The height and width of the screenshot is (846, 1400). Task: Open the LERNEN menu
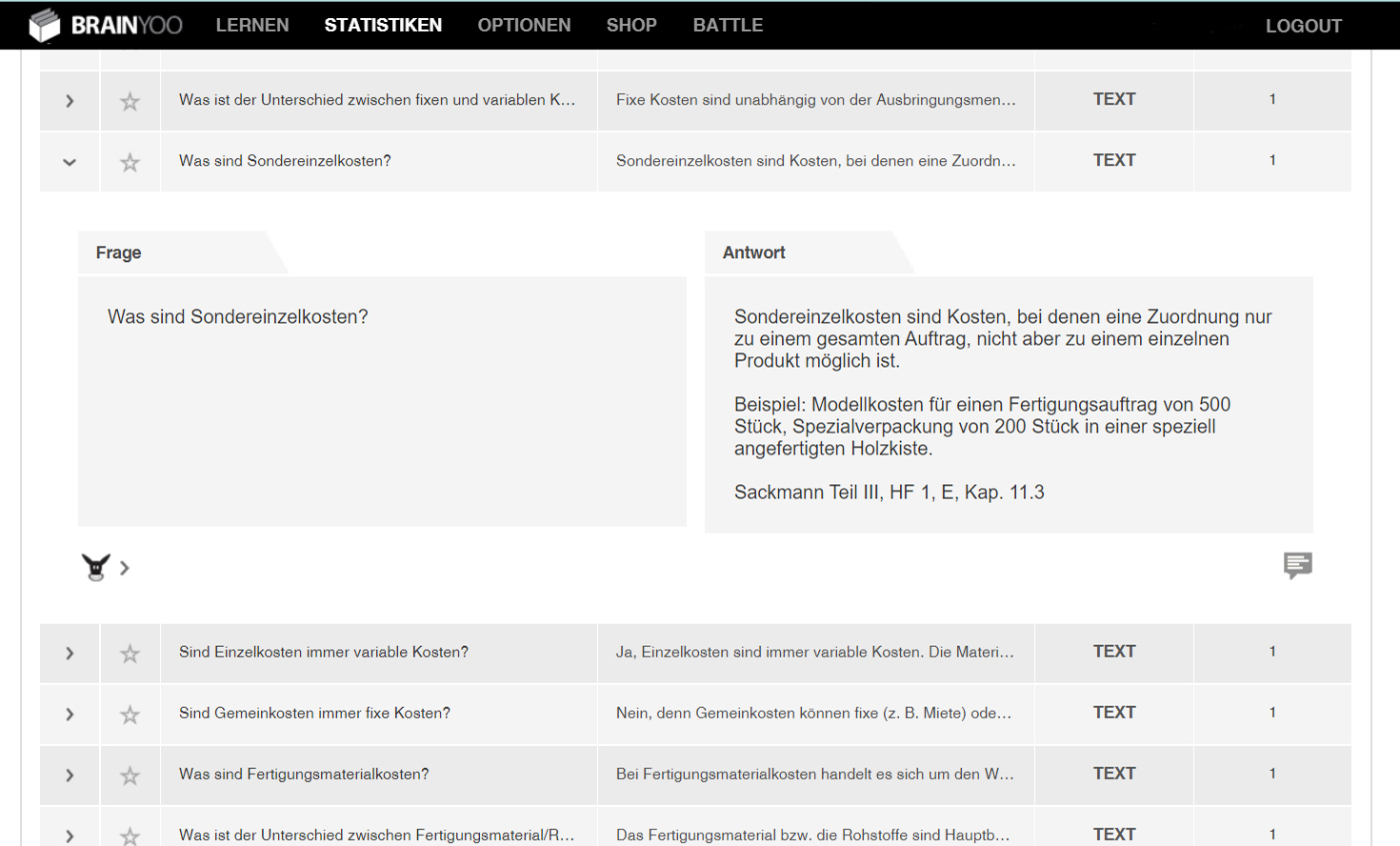tap(252, 26)
